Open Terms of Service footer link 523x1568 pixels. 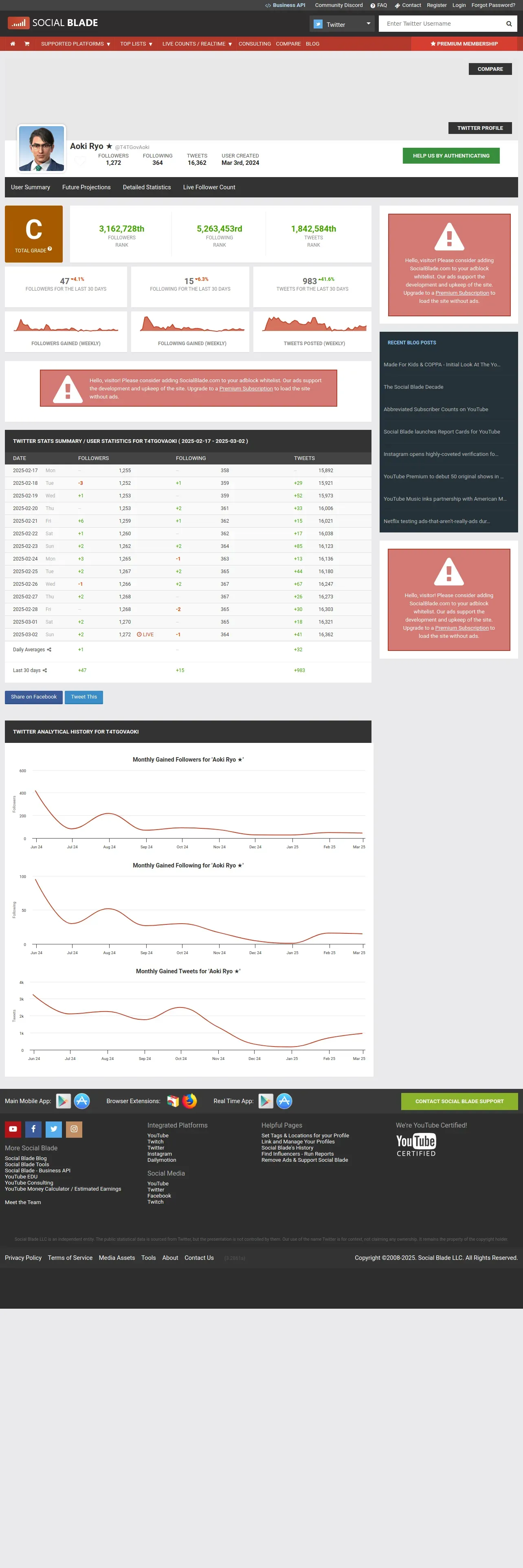[70, 1257]
